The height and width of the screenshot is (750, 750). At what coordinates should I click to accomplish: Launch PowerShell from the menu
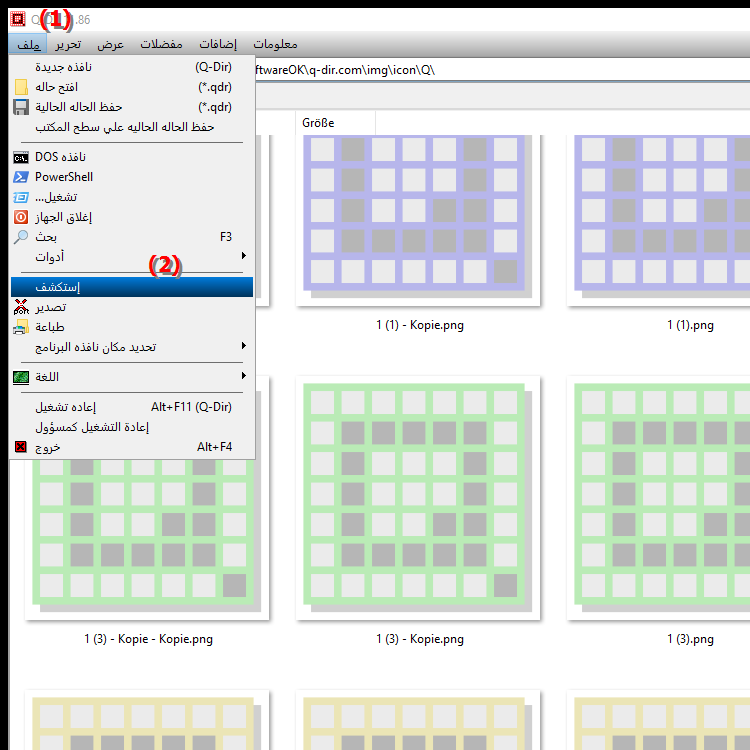click(132, 177)
